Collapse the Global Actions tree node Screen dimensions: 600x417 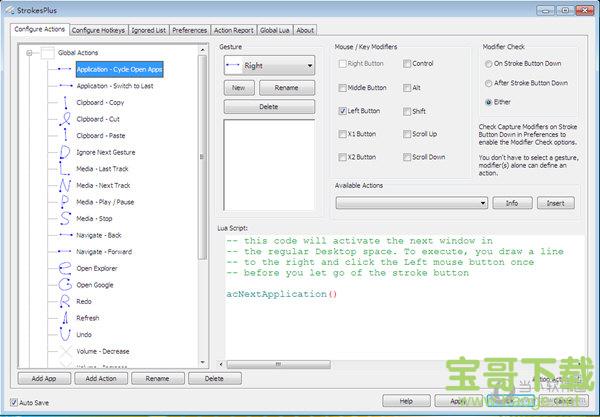coord(29,53)
